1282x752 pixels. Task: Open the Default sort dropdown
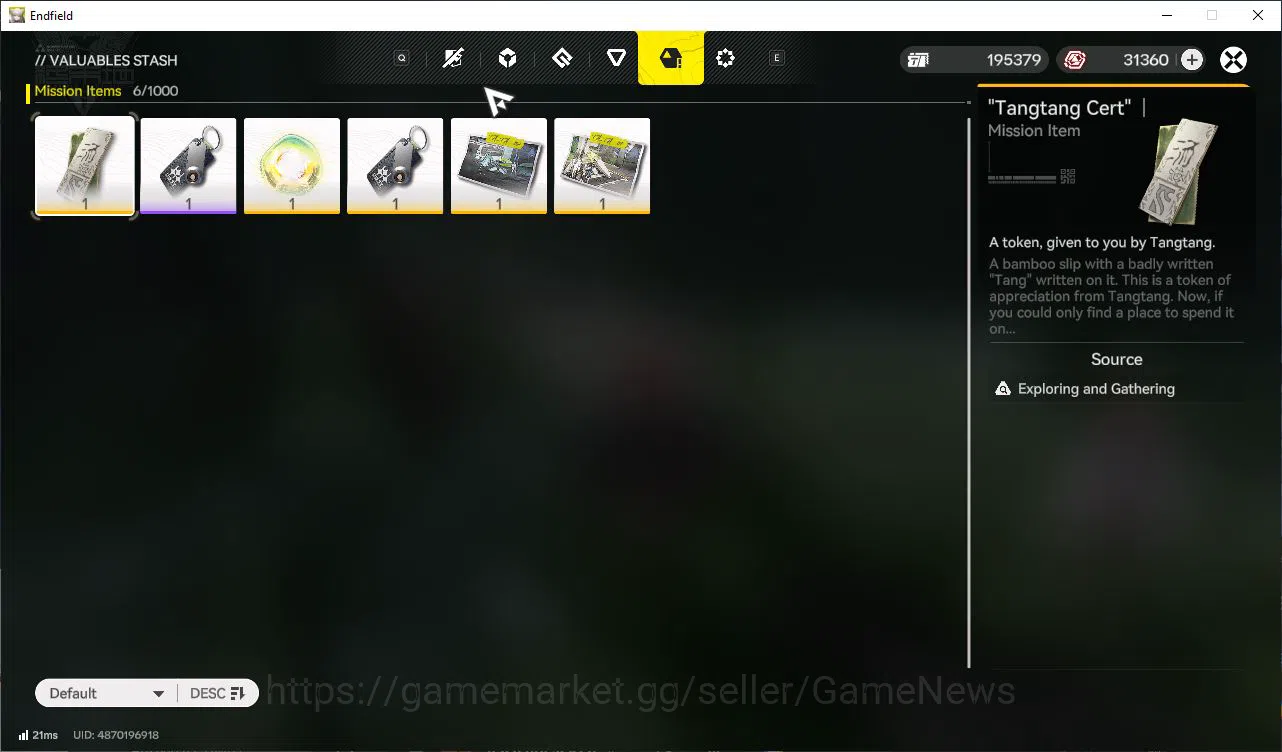pos(106,693)
